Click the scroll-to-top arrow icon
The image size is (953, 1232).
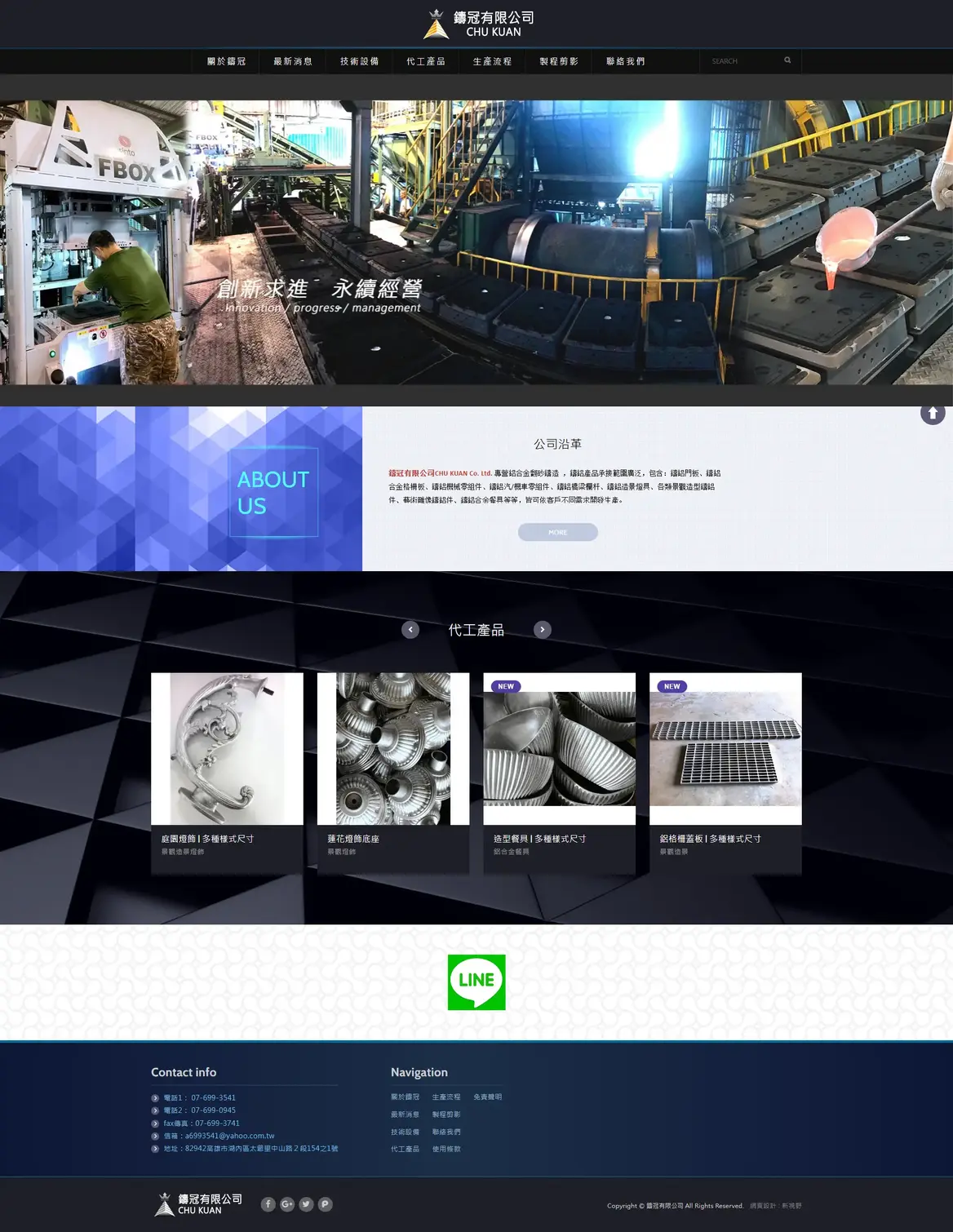pyautogui.click(x=933, y=413)
